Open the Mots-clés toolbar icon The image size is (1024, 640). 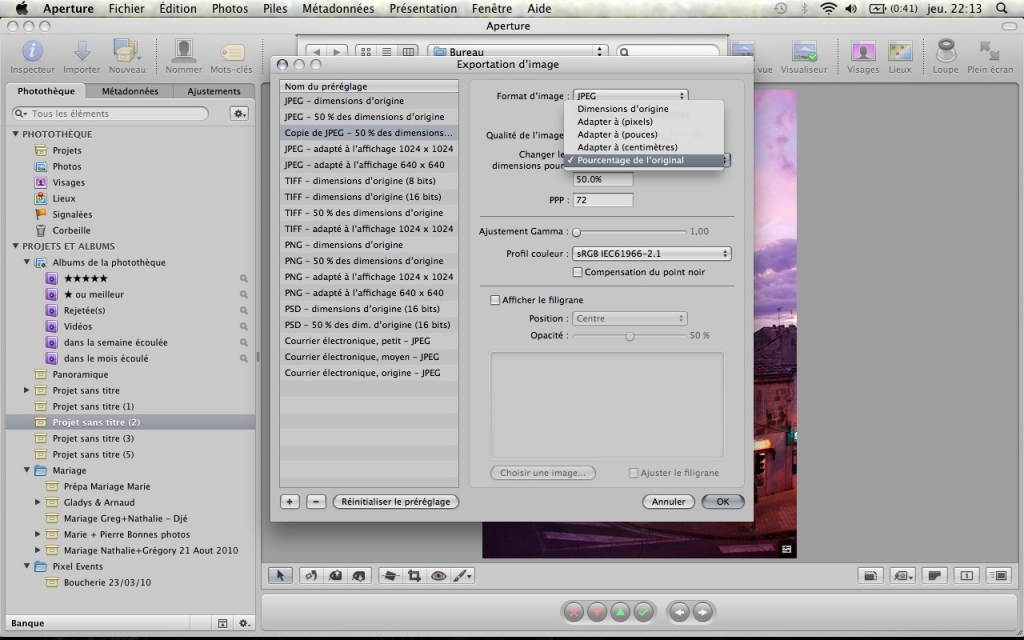(231, 52)
